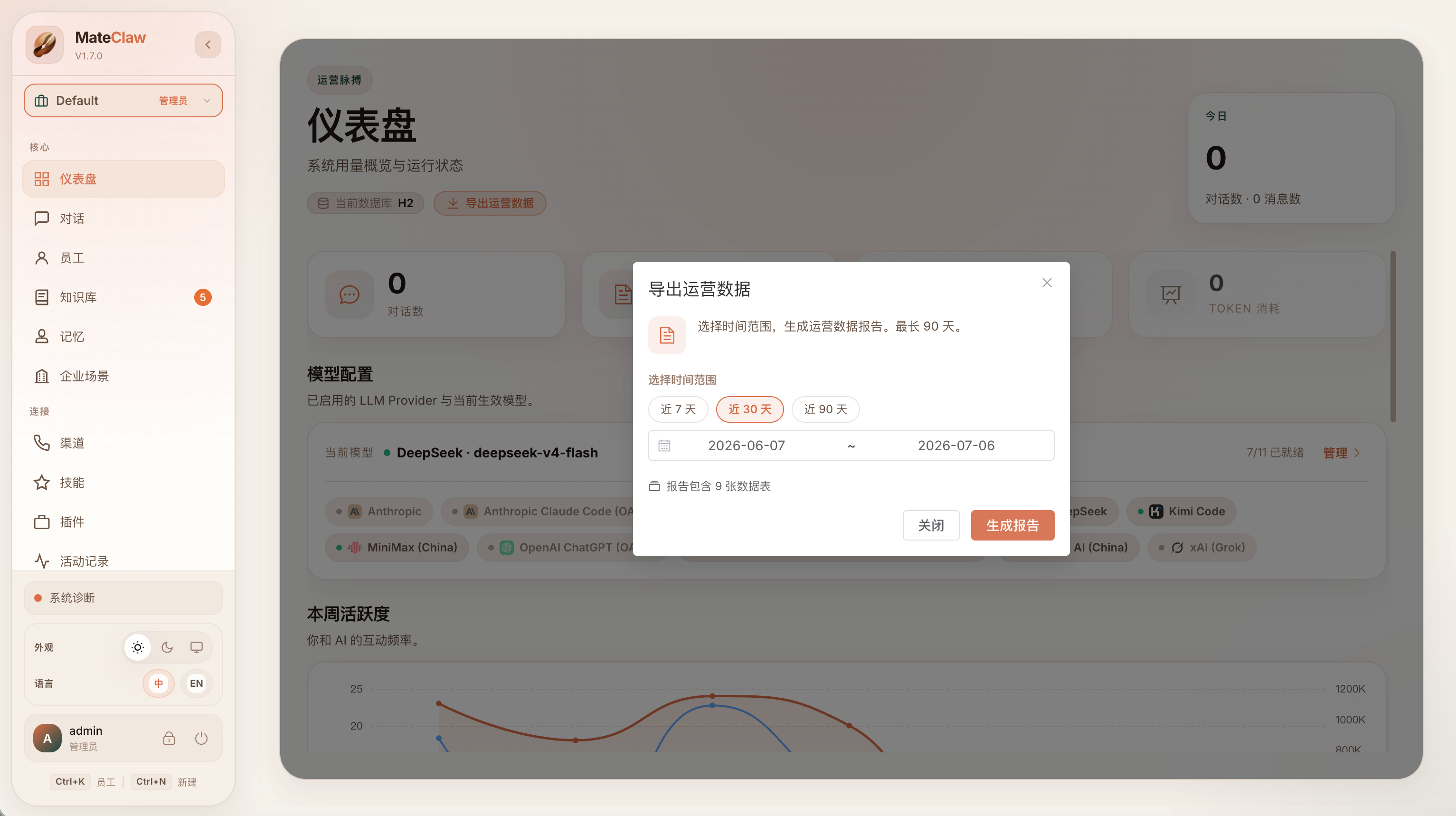Image resolution: width=1456 pixels, height=816 pixels.
Task: Click the start date 2026-06-07 field
Action: pos(747,446)
